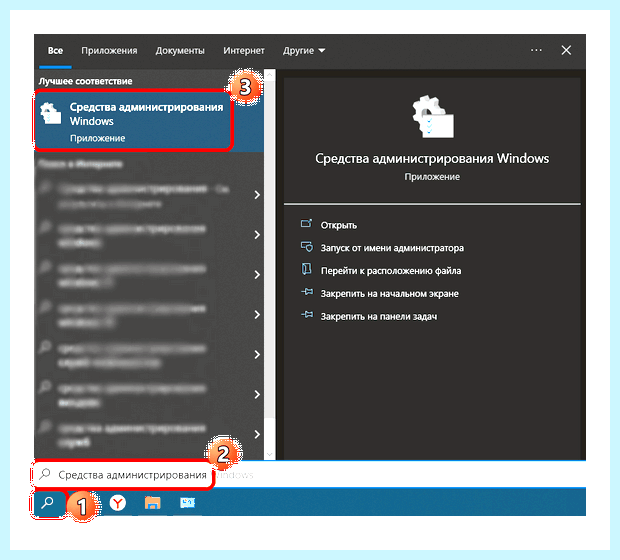620x560 pixels.
Task: Click the pin icon for панели задач
Action: point(306,315)
